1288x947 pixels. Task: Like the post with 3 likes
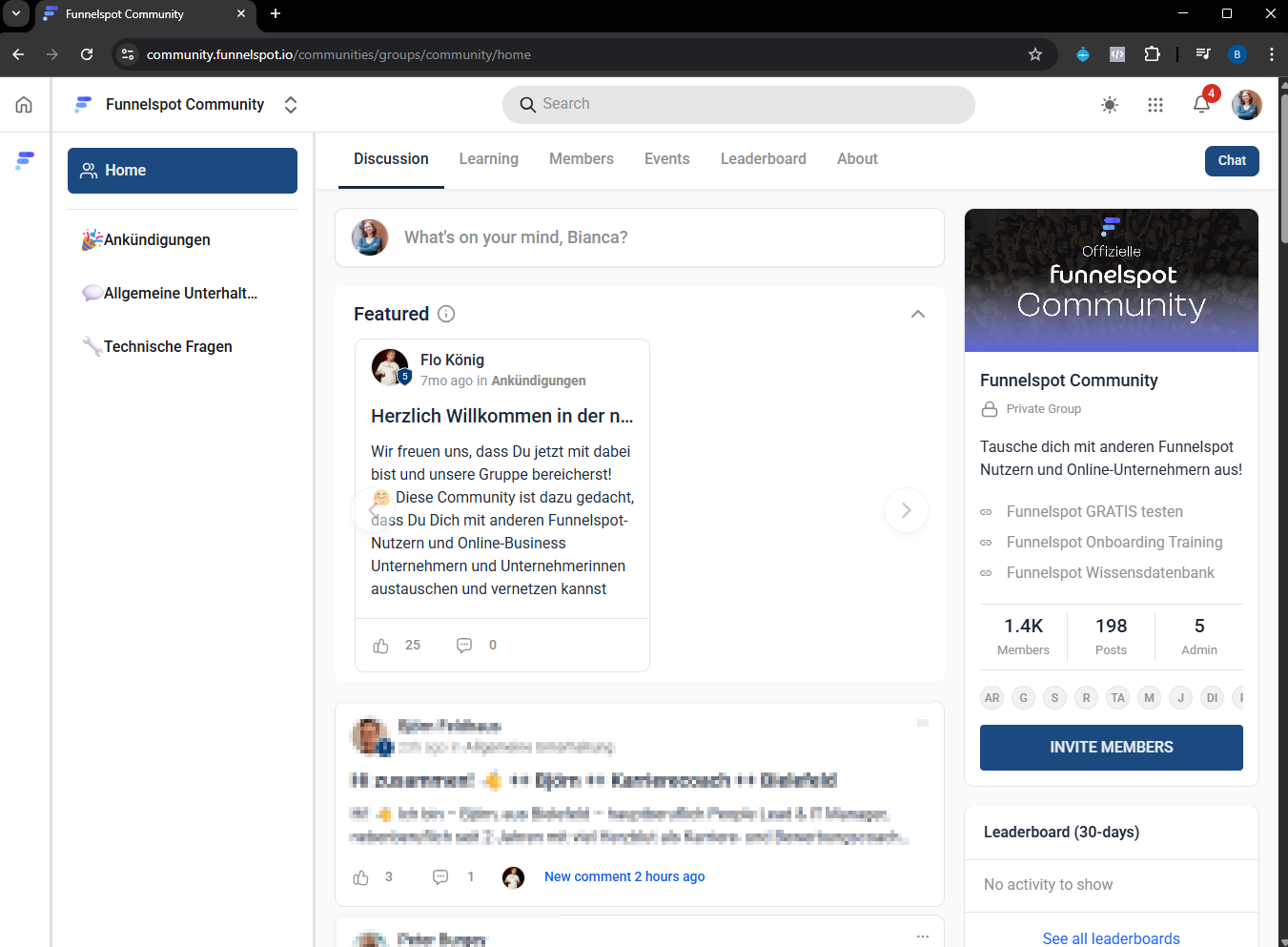point(361,877)
